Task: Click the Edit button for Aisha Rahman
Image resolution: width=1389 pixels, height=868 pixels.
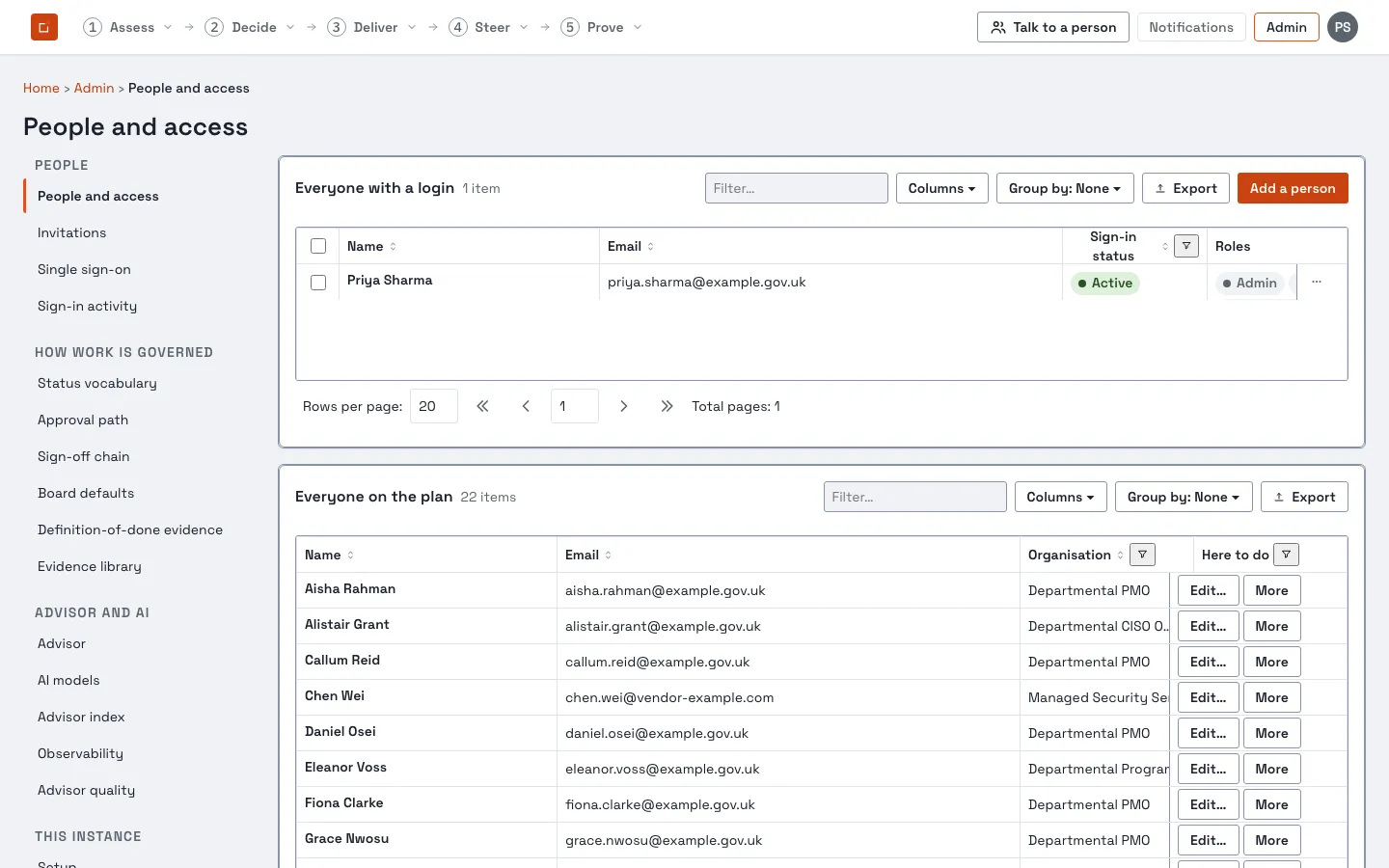Action: (1208, 590)
